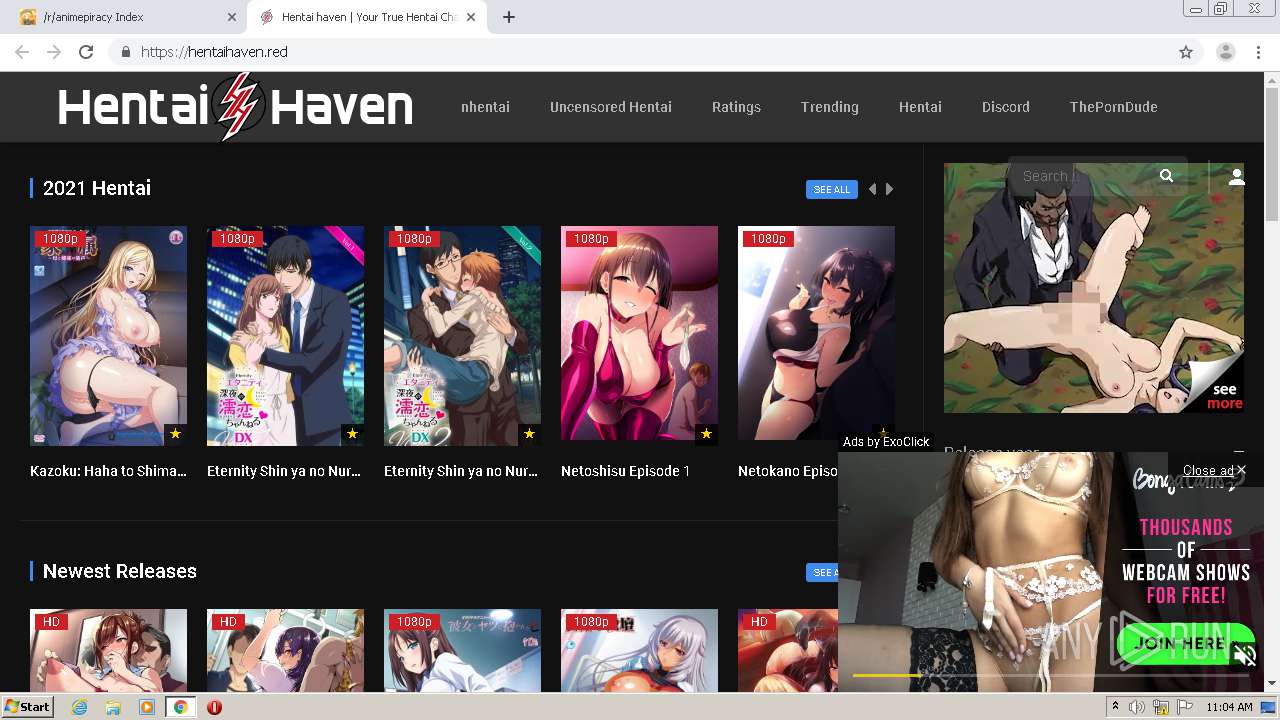1280x720 pixels.
Task: Open a new browser tab
Action: pos(509,17)
